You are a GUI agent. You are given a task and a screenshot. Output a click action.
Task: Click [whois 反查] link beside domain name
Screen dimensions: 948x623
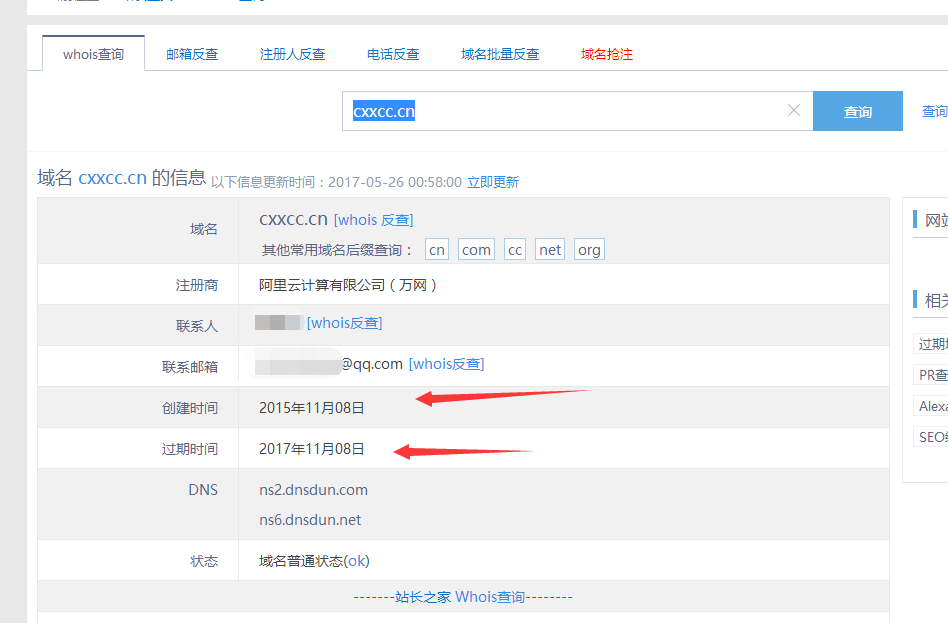[373, 220]
